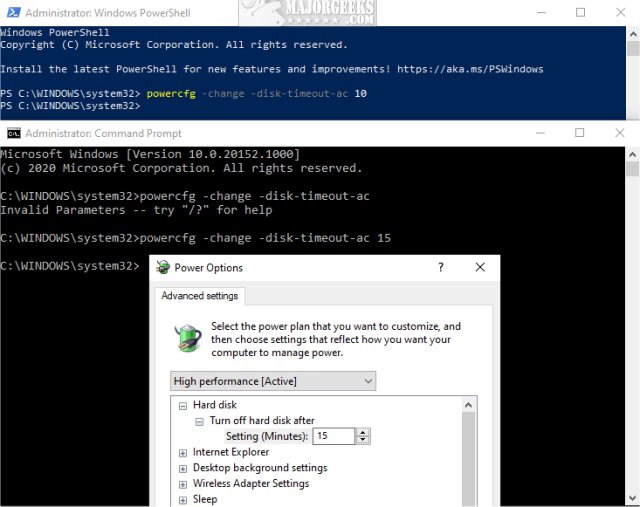Open the High performance power plan dropdown
The width and height of the screenshot is (640, 507).
coord(273,381)
